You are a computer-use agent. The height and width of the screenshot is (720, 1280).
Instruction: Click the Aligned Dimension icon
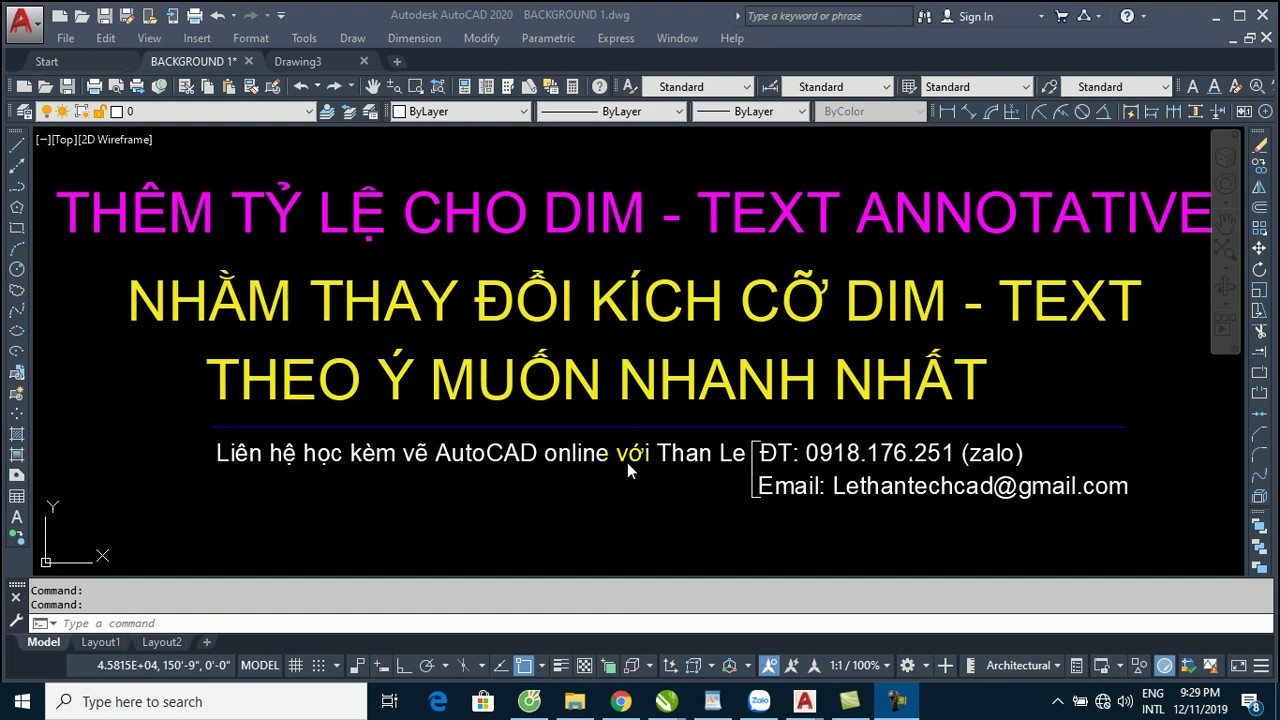point(968,111)
